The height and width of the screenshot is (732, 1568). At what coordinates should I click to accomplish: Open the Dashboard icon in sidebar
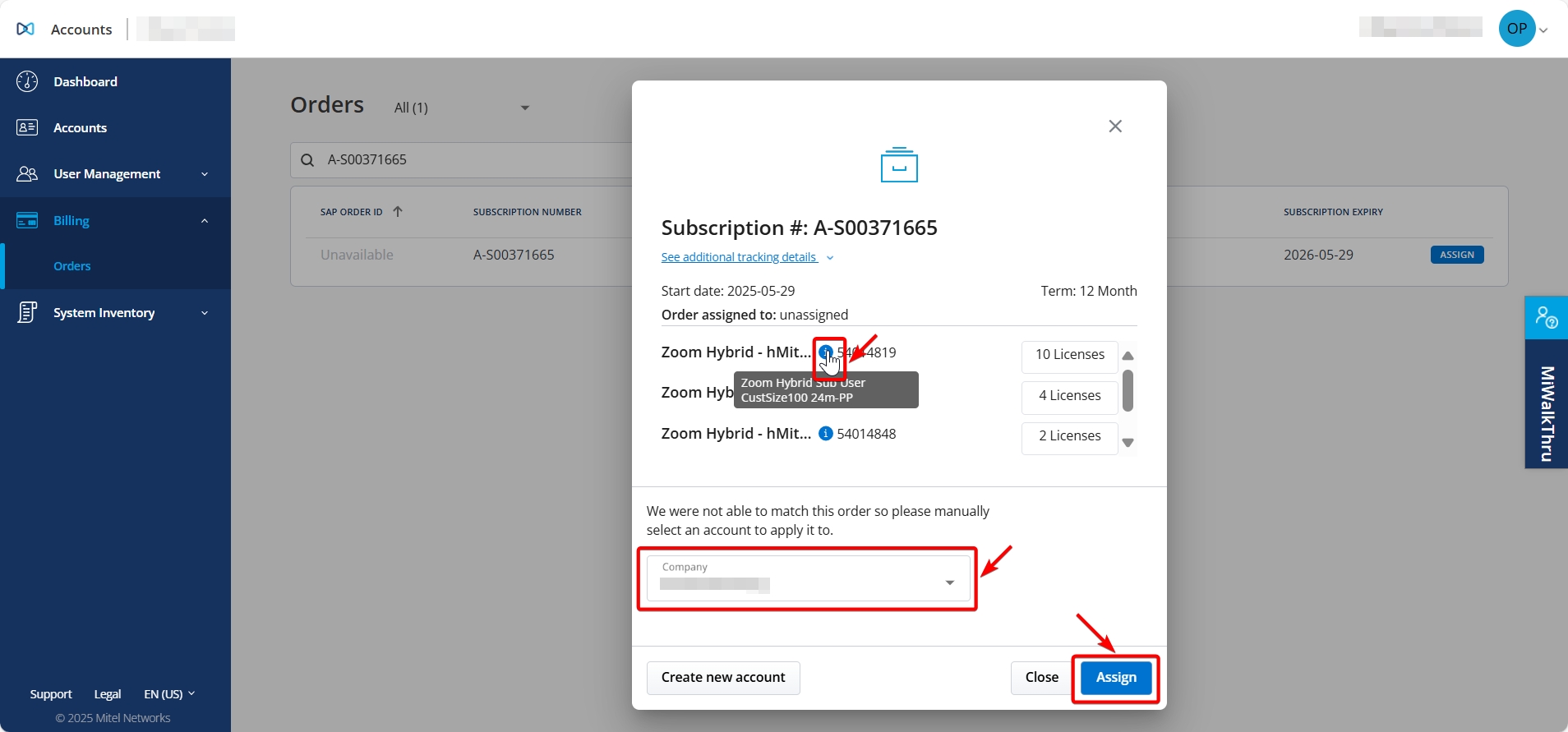click(27, 81)
